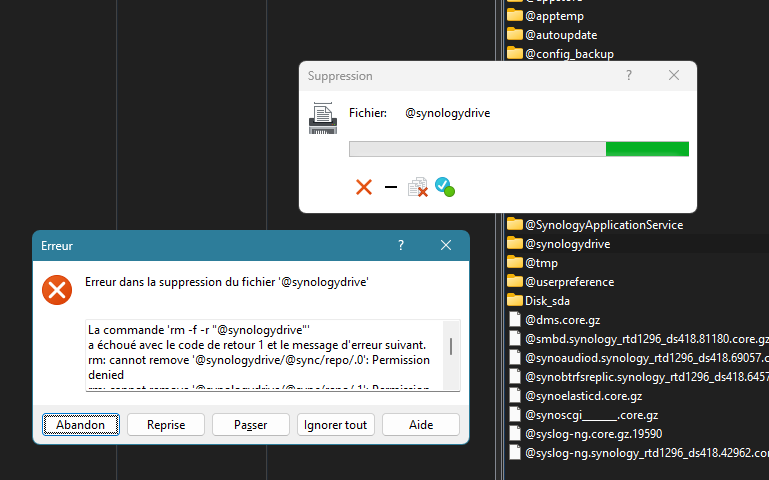Viewport: 769px width, 480px height.
Task: Click the Passer button
Action: tap(251, 425)
